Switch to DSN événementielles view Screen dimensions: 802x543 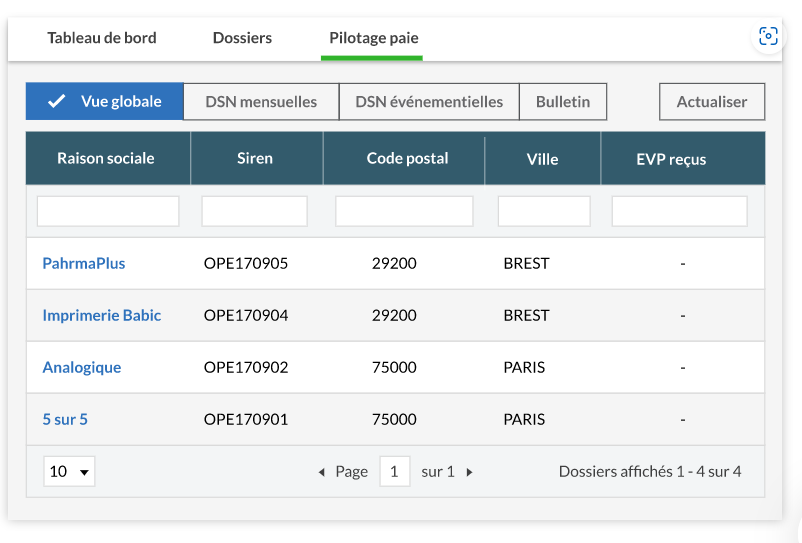[429, 102]
